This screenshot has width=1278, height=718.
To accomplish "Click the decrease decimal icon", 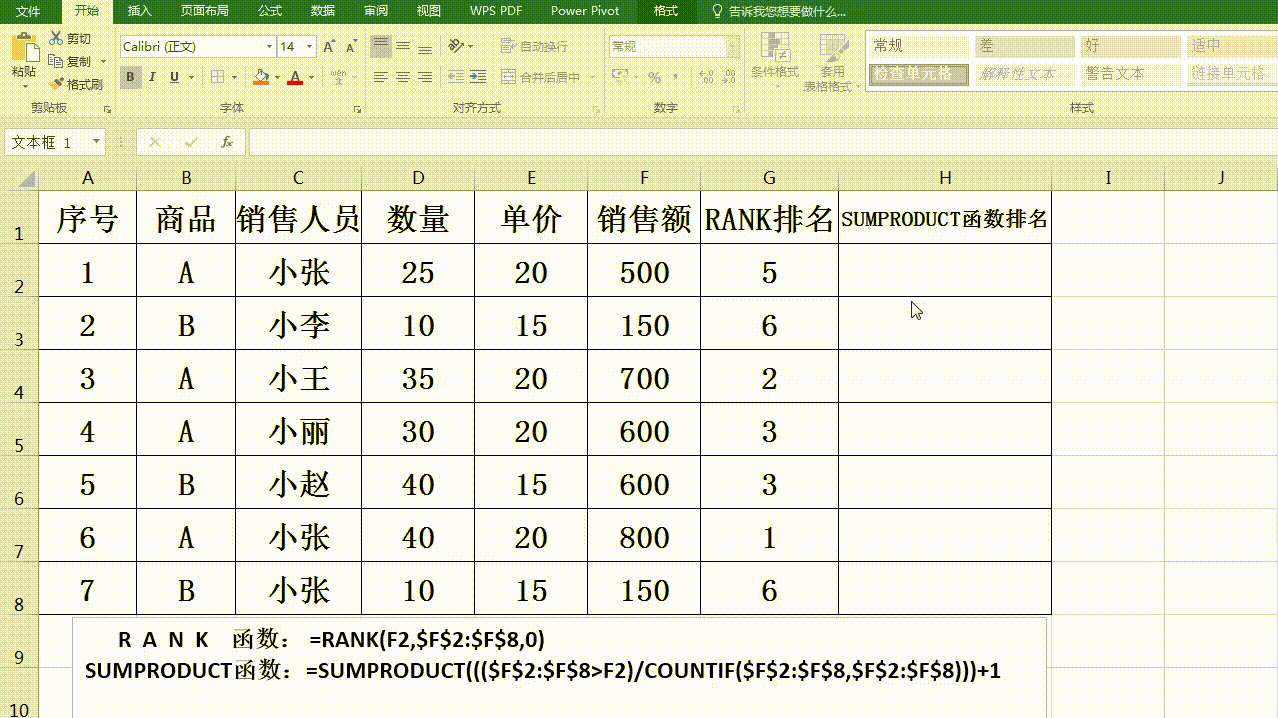I will pyautogui.click(x=728, y=77).
